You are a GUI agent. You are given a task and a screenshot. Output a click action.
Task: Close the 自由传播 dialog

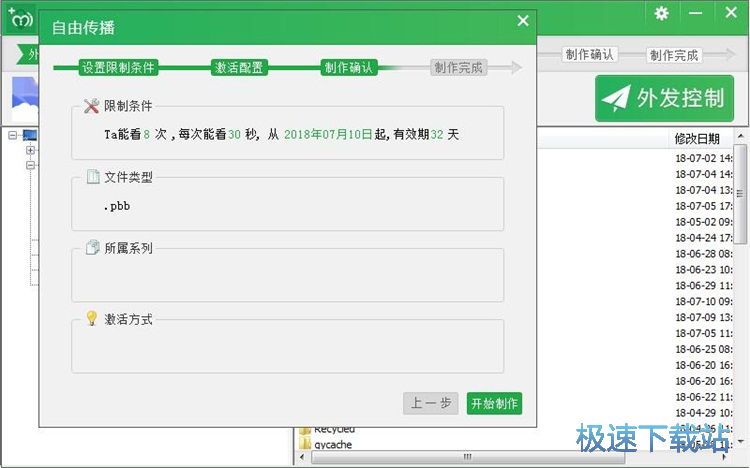click(x=523, y=21)
